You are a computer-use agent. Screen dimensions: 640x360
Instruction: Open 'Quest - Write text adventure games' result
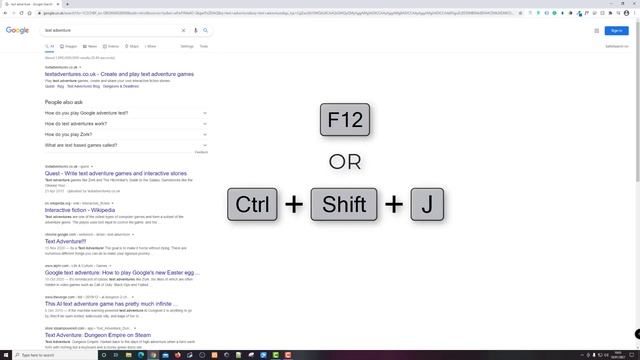(116, 173)
